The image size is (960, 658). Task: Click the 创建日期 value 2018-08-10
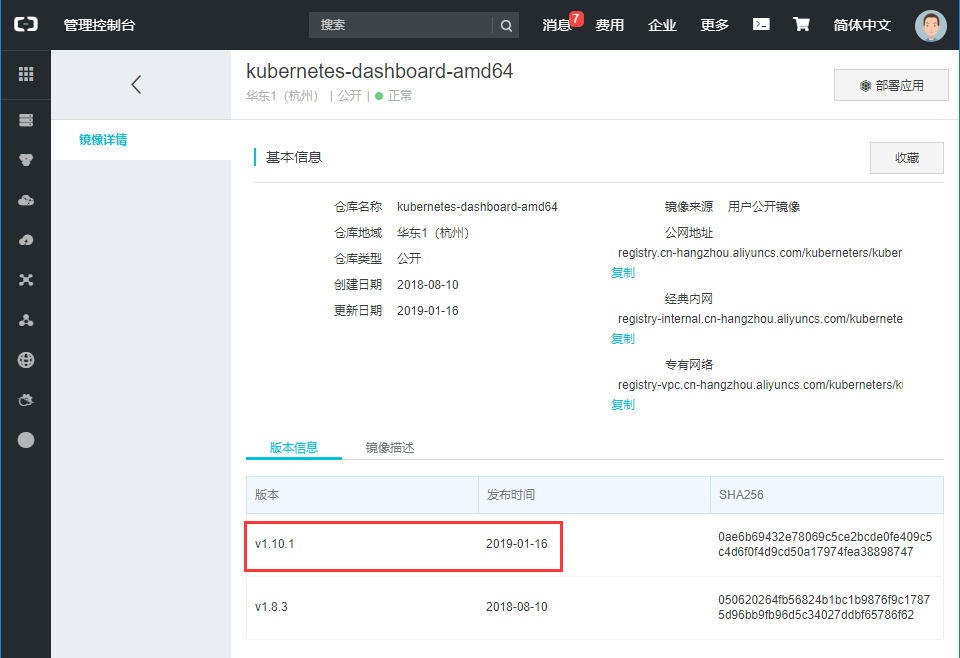click(427, 285)
